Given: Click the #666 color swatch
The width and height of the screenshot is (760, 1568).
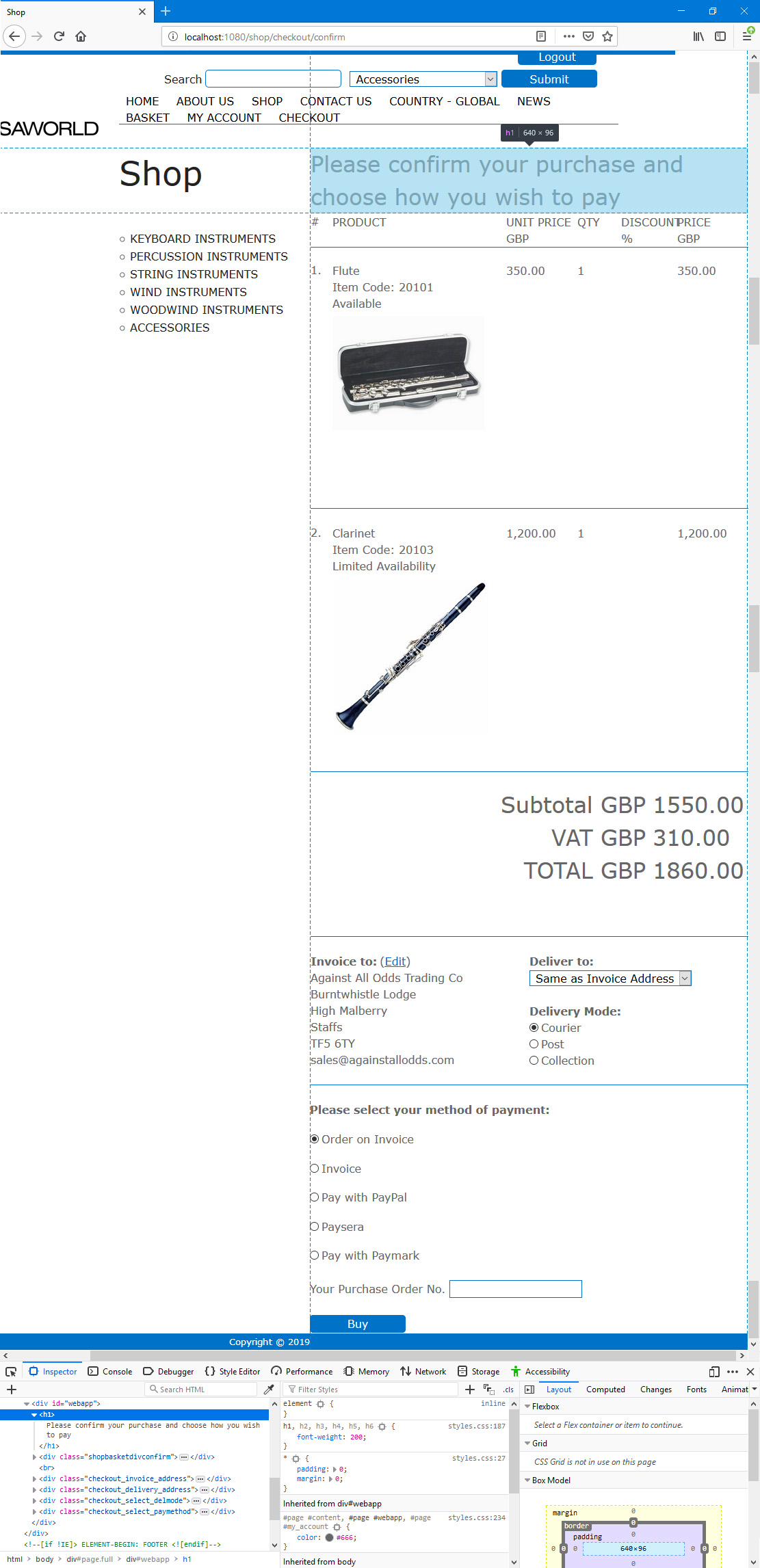Looking at the screenshot, I should [329, 1537].
